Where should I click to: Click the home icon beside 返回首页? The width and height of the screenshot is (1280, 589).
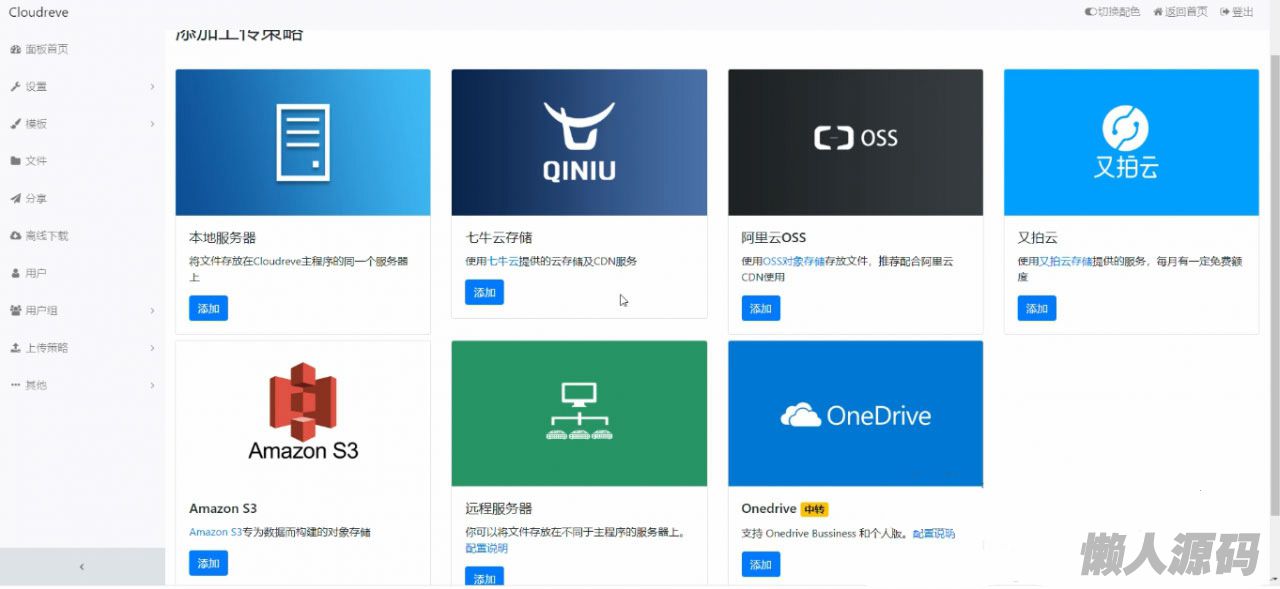pos(1158,12)
